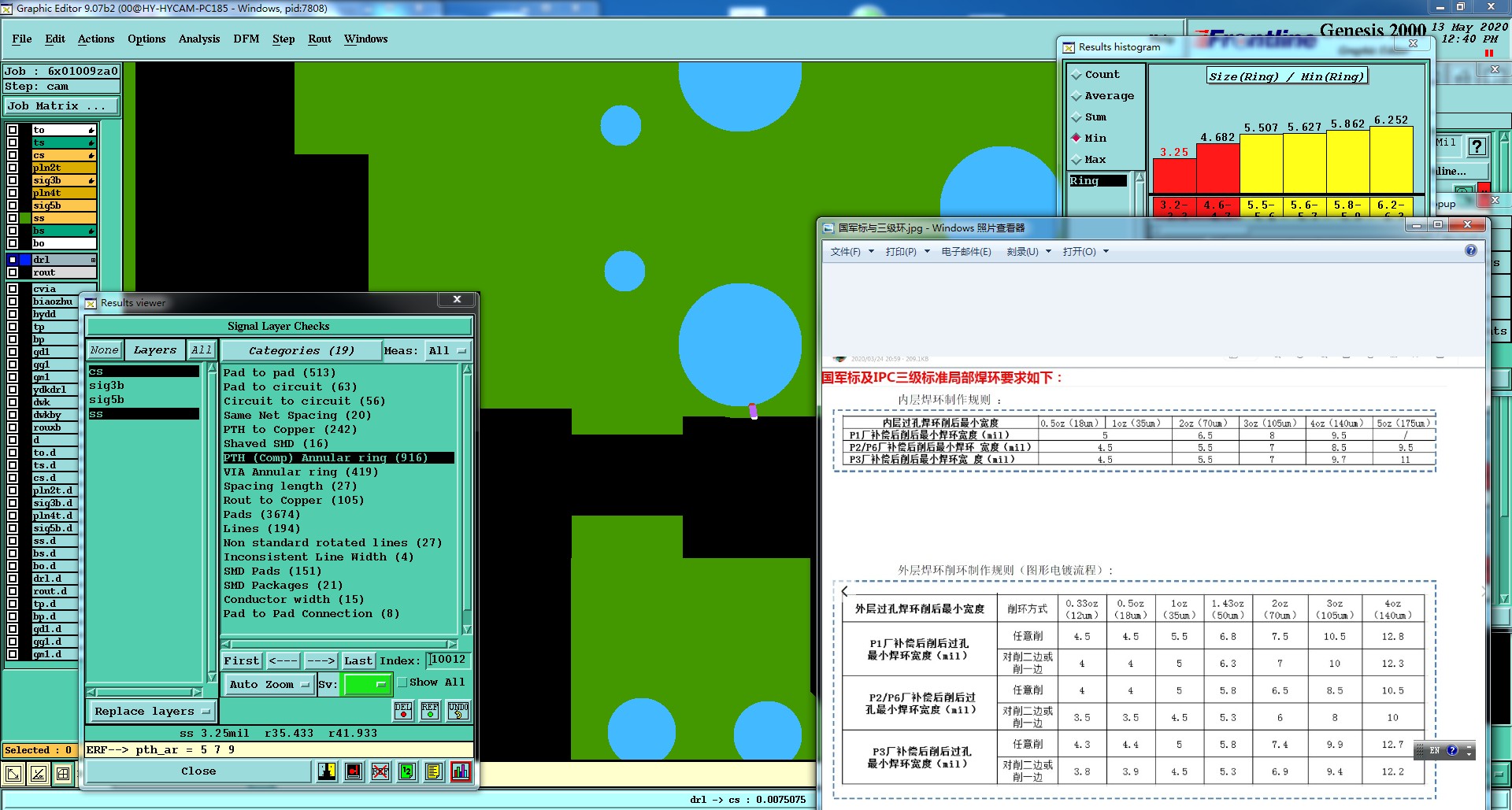Click the Index input field

coord(448,660)
